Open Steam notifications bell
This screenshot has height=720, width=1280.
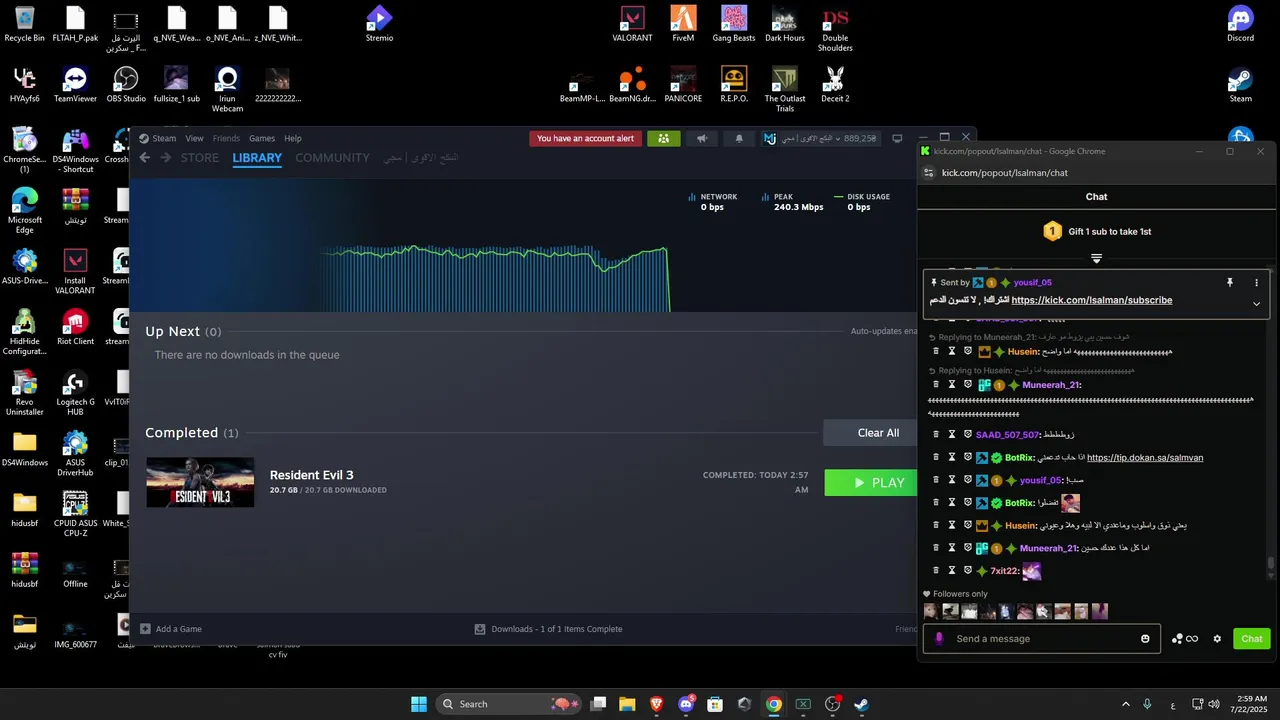(x=740, y=139)
